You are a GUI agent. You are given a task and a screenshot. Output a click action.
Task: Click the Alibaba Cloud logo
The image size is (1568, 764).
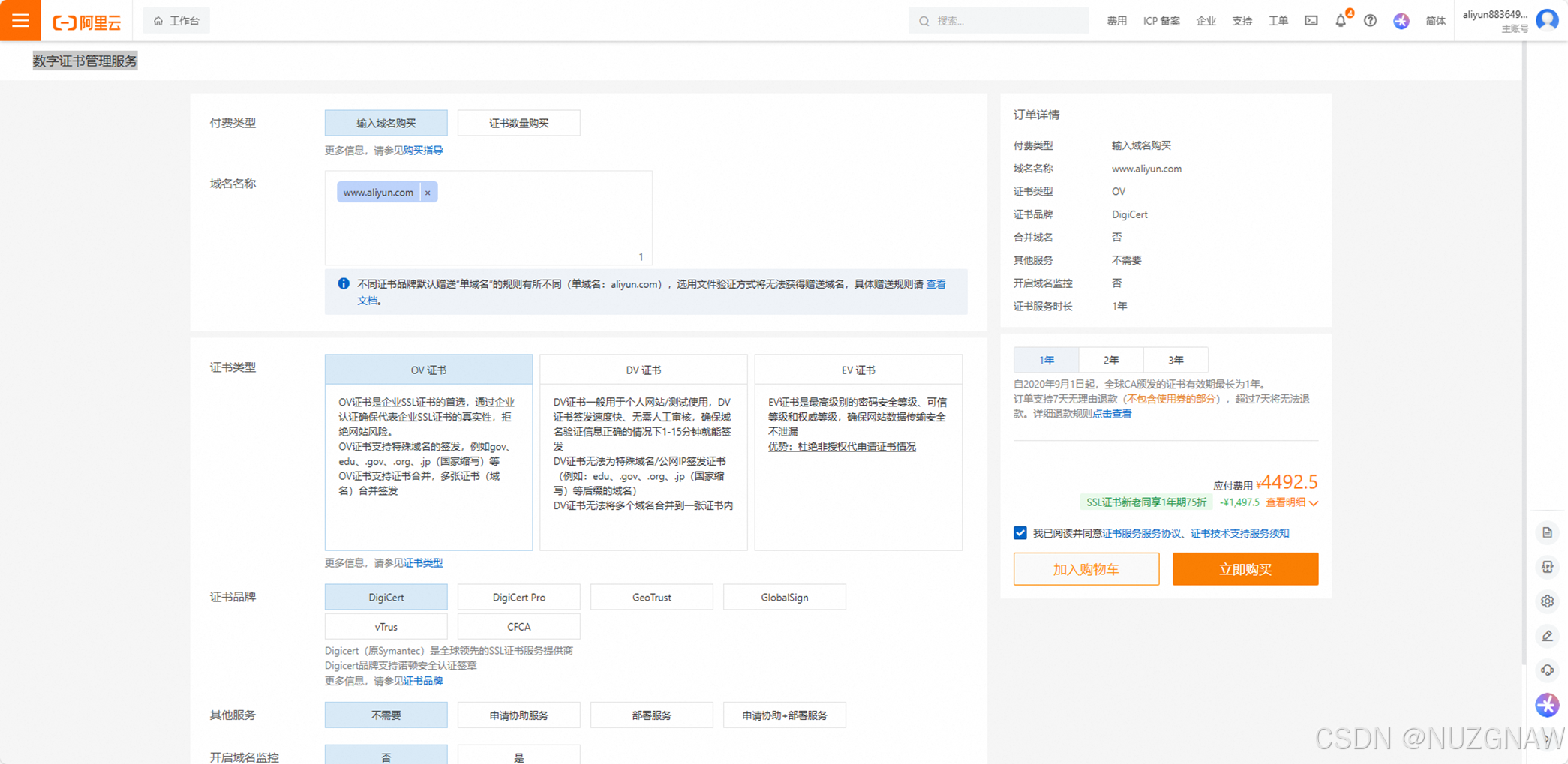86,22
